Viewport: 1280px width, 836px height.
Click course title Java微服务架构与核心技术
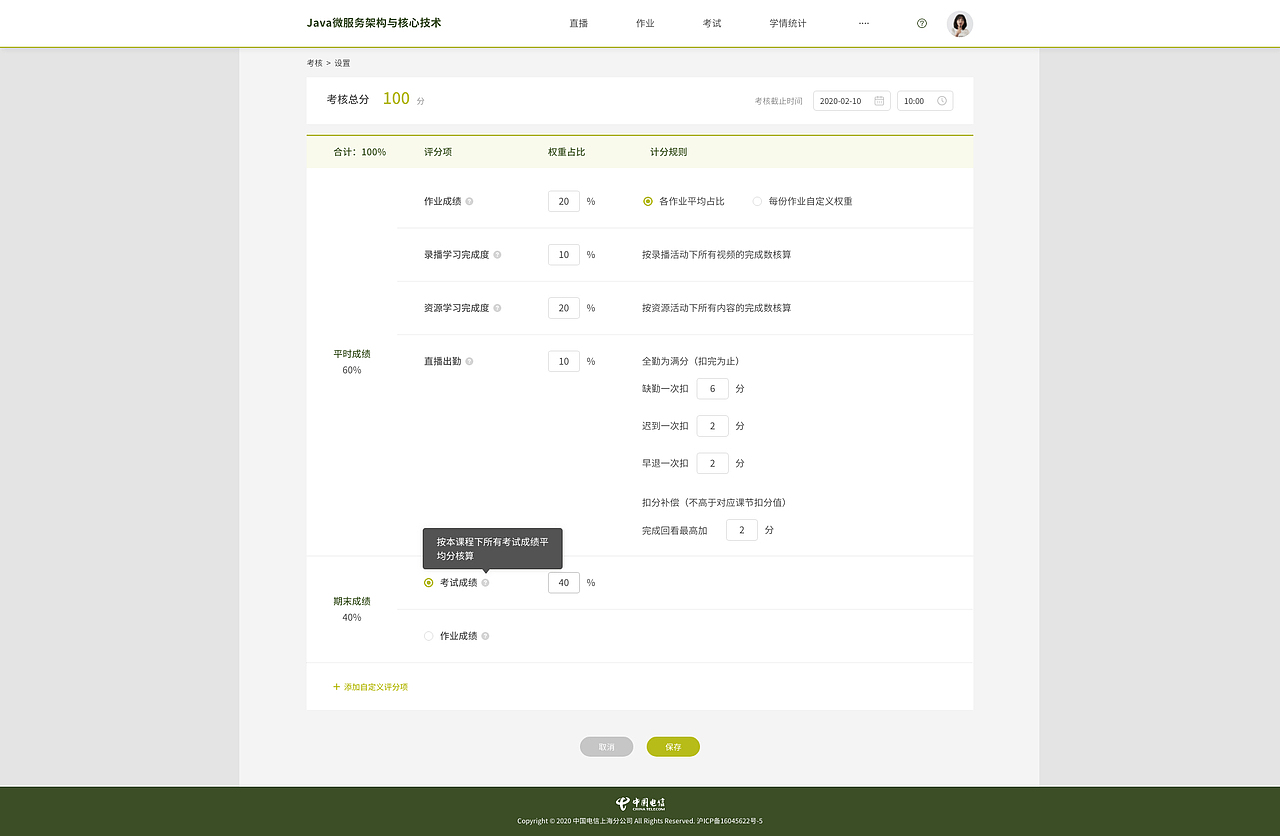(374, 23)
